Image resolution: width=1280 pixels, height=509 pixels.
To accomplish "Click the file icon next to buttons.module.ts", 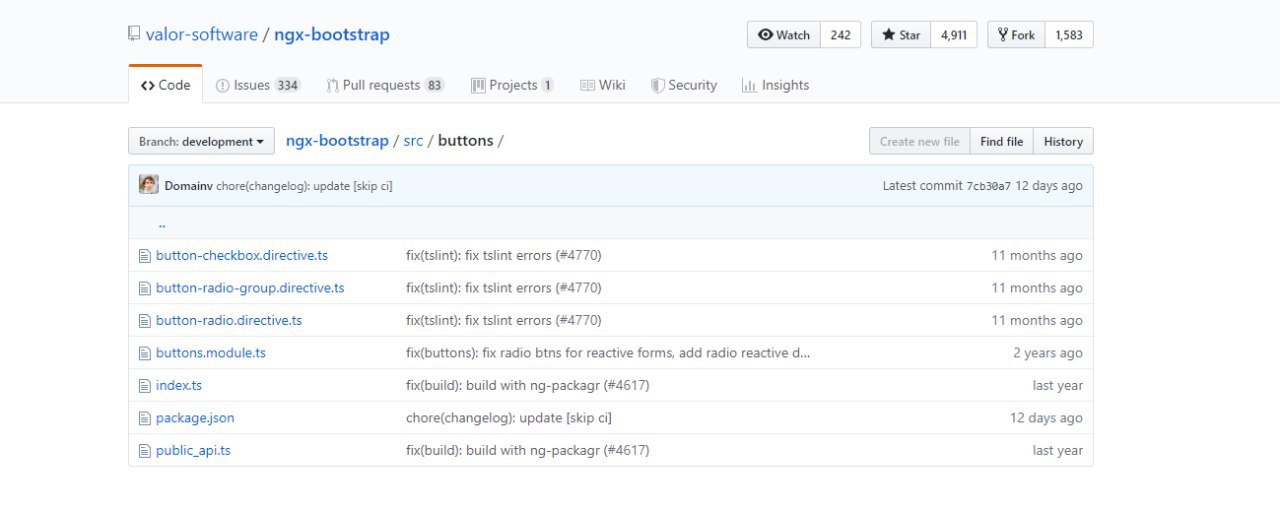I will (144, 353).
